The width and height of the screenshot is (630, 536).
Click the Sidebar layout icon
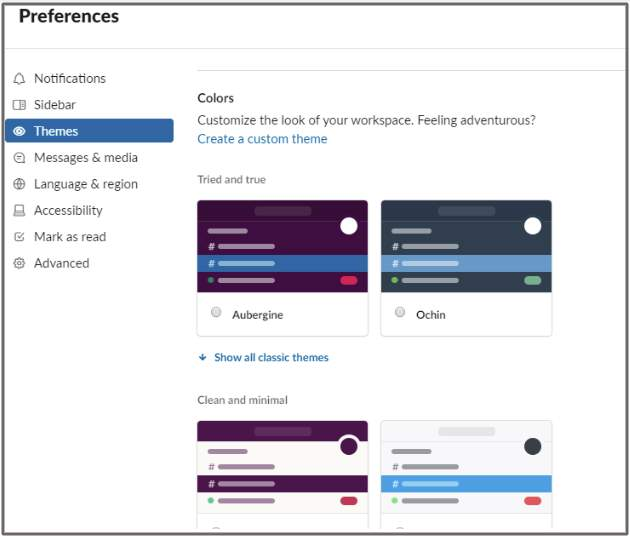coord(19,105)
